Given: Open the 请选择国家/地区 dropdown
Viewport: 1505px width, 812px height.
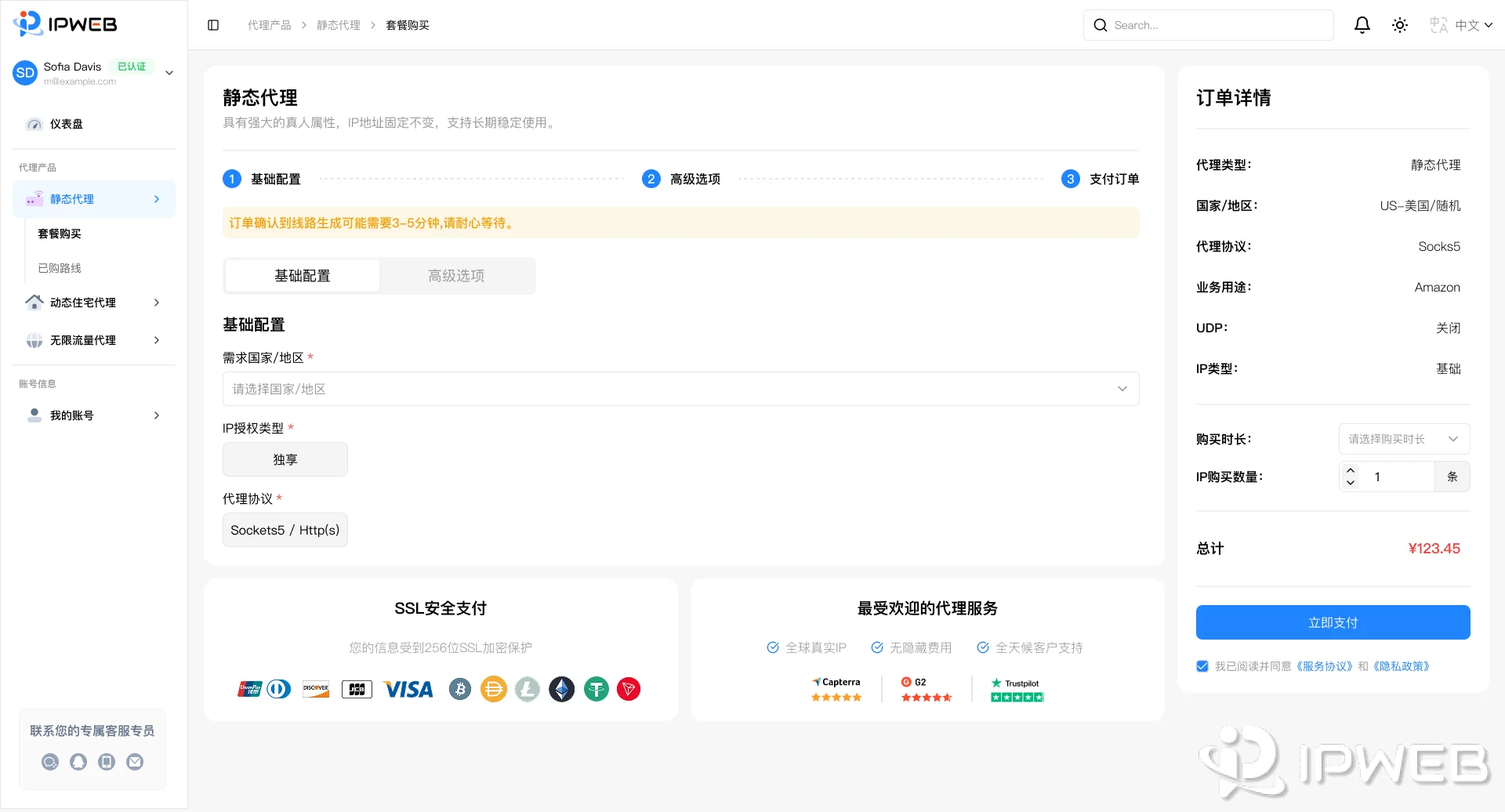Looking at the screenshot, I should (680, 388).
